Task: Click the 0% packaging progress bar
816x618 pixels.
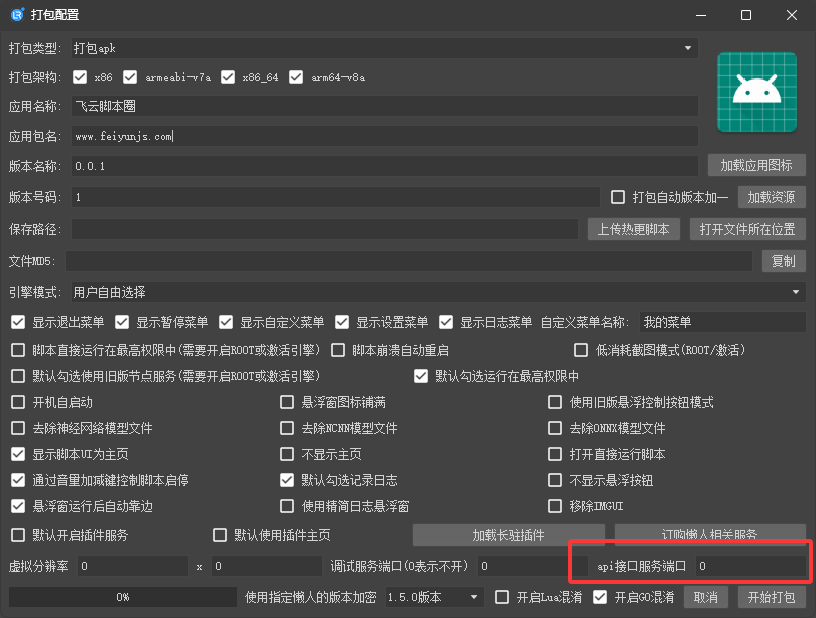Action: pyautogui.click(x=123, y=597)
